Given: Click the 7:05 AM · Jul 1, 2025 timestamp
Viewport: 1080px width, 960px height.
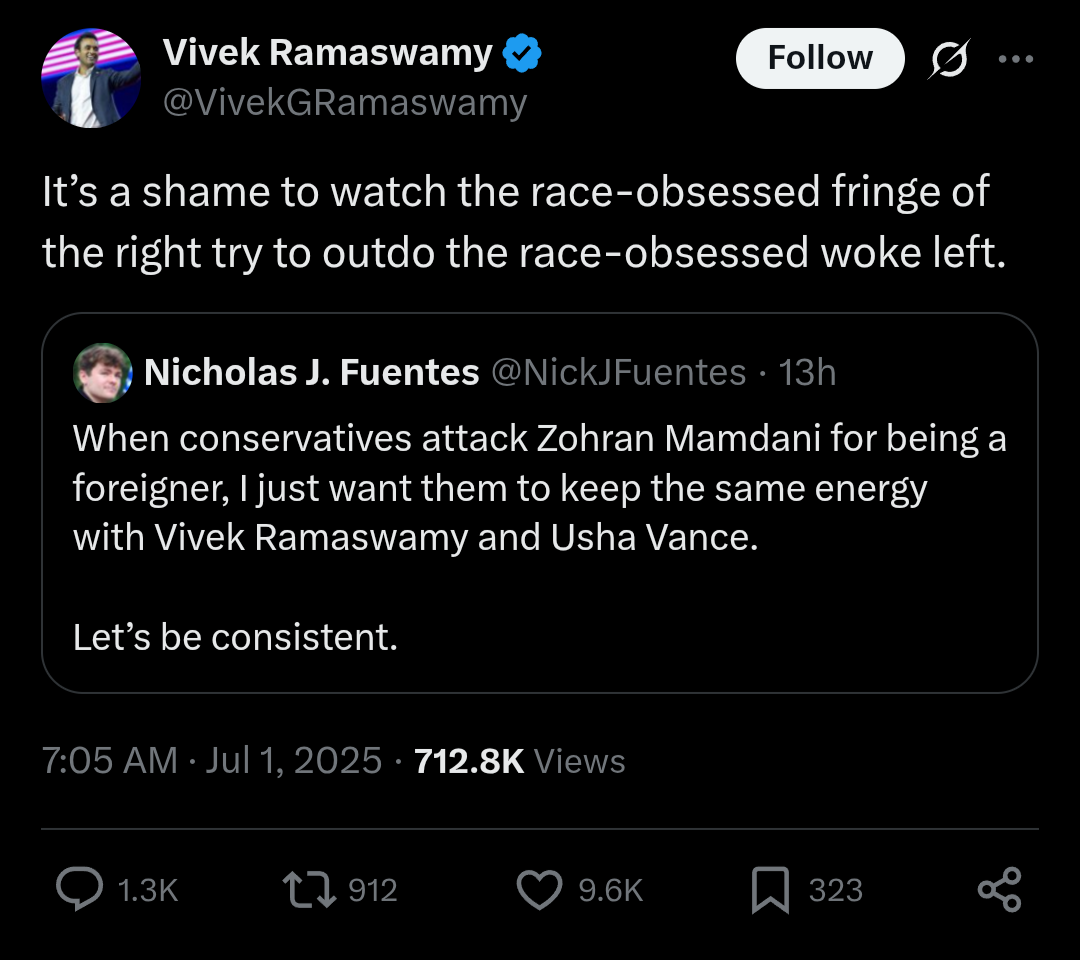Looking at the screenshot, I should 211,761.
